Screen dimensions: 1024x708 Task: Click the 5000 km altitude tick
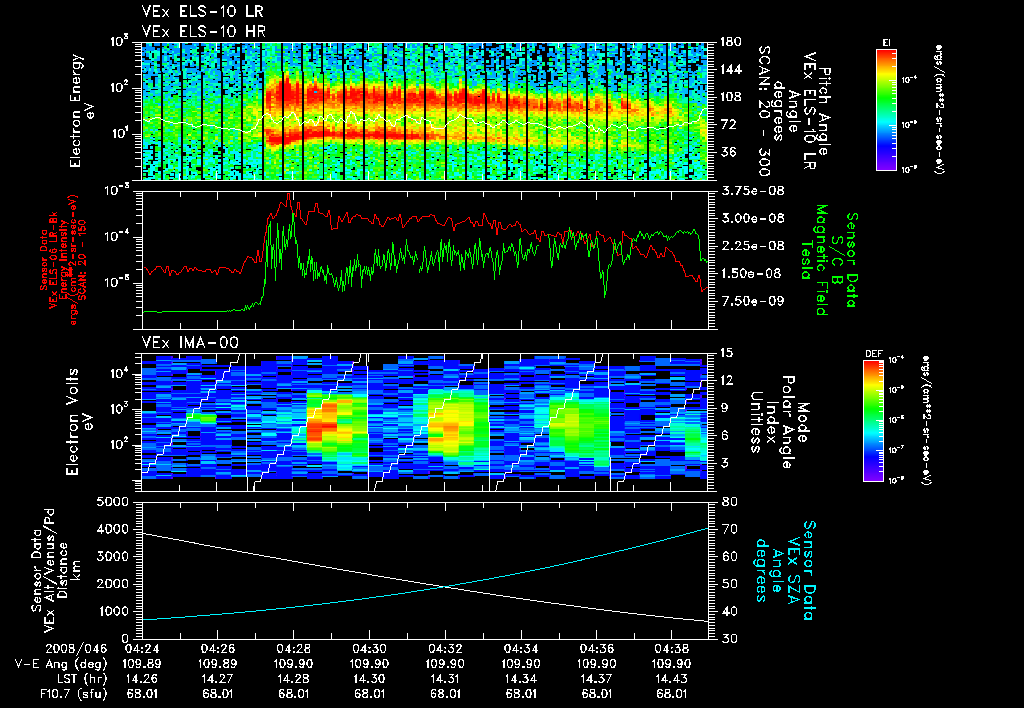pos(112,502)
